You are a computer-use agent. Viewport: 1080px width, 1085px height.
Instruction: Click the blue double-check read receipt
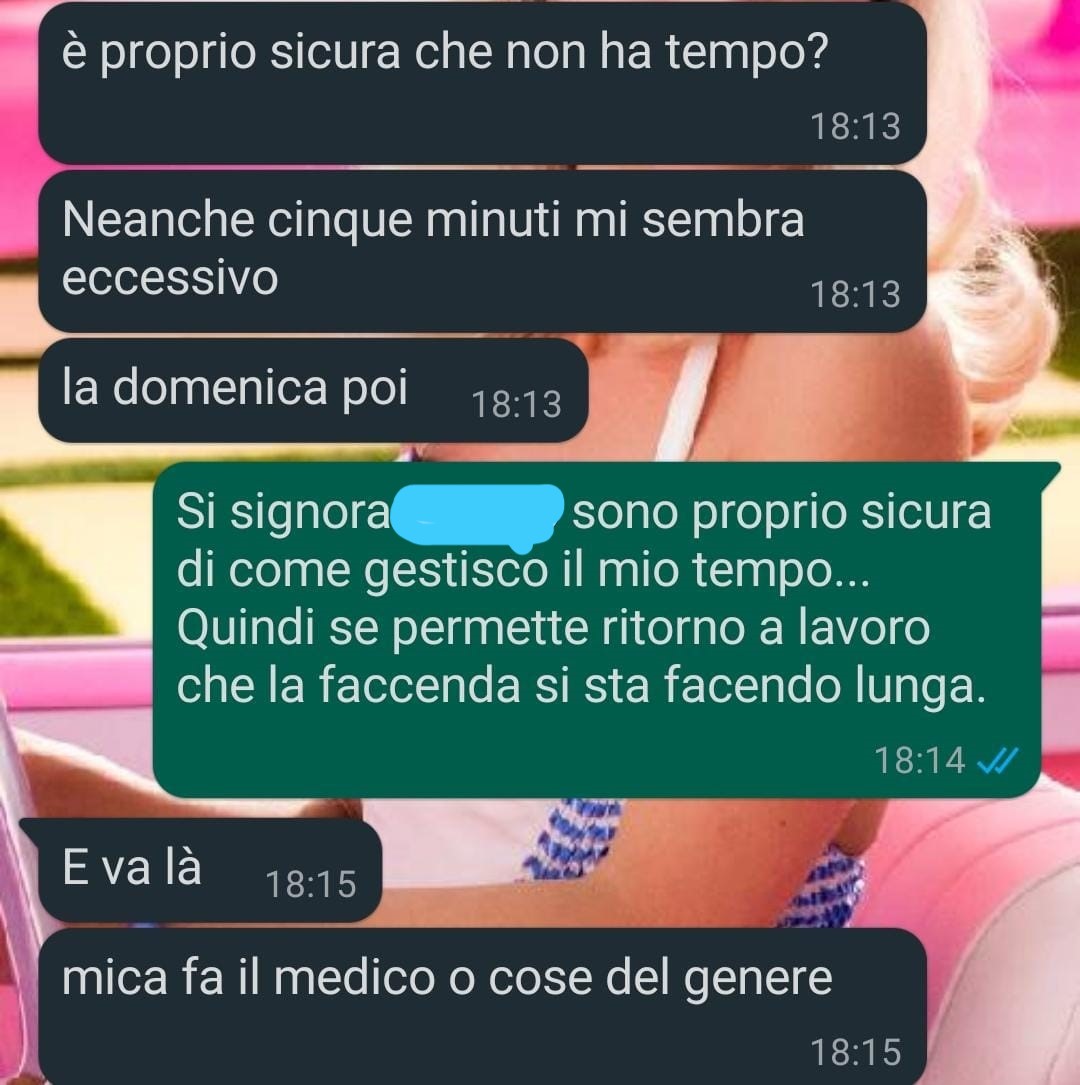click(x=997, y=761)
